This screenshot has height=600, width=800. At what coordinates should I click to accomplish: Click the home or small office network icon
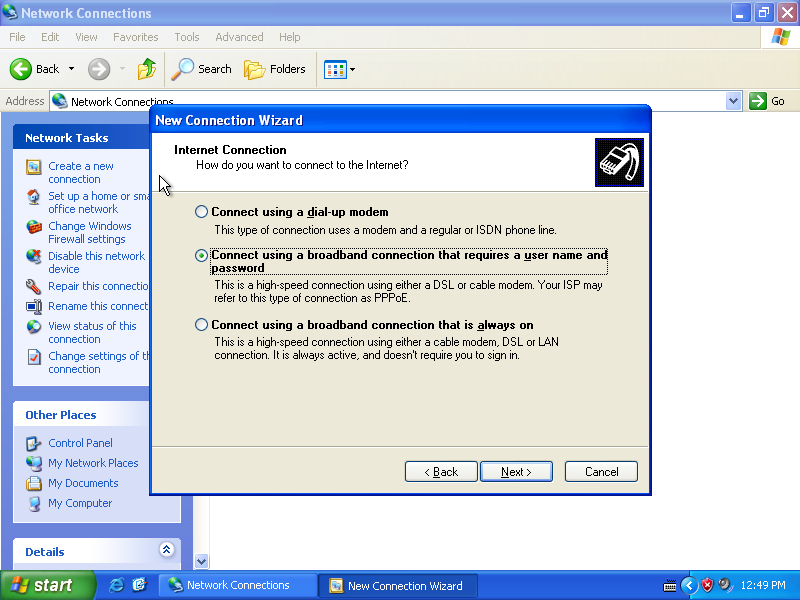tap(34, 197)
